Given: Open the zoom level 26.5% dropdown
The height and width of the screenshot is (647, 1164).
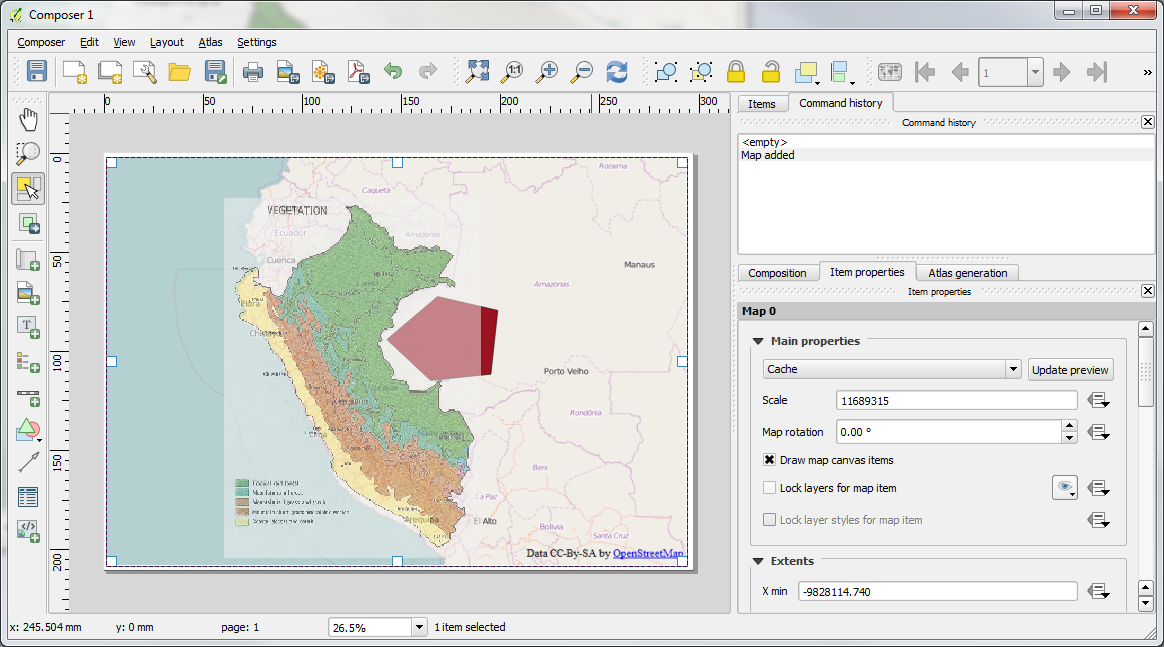Looking at the screenshot, I should (419, 627).
